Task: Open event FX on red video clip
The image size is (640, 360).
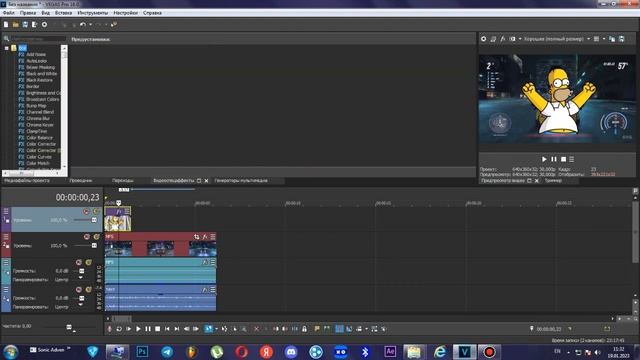Action: [x=205, y=237]
